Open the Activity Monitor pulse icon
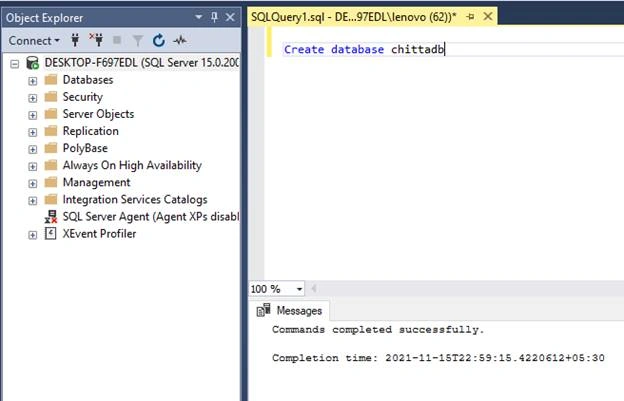 [x=180, y=40]
